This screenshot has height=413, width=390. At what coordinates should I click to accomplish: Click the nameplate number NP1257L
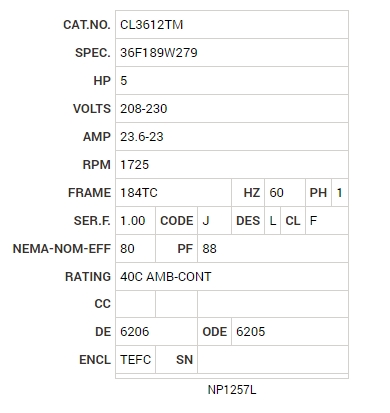pyautogui.click(x=232, y=390)
